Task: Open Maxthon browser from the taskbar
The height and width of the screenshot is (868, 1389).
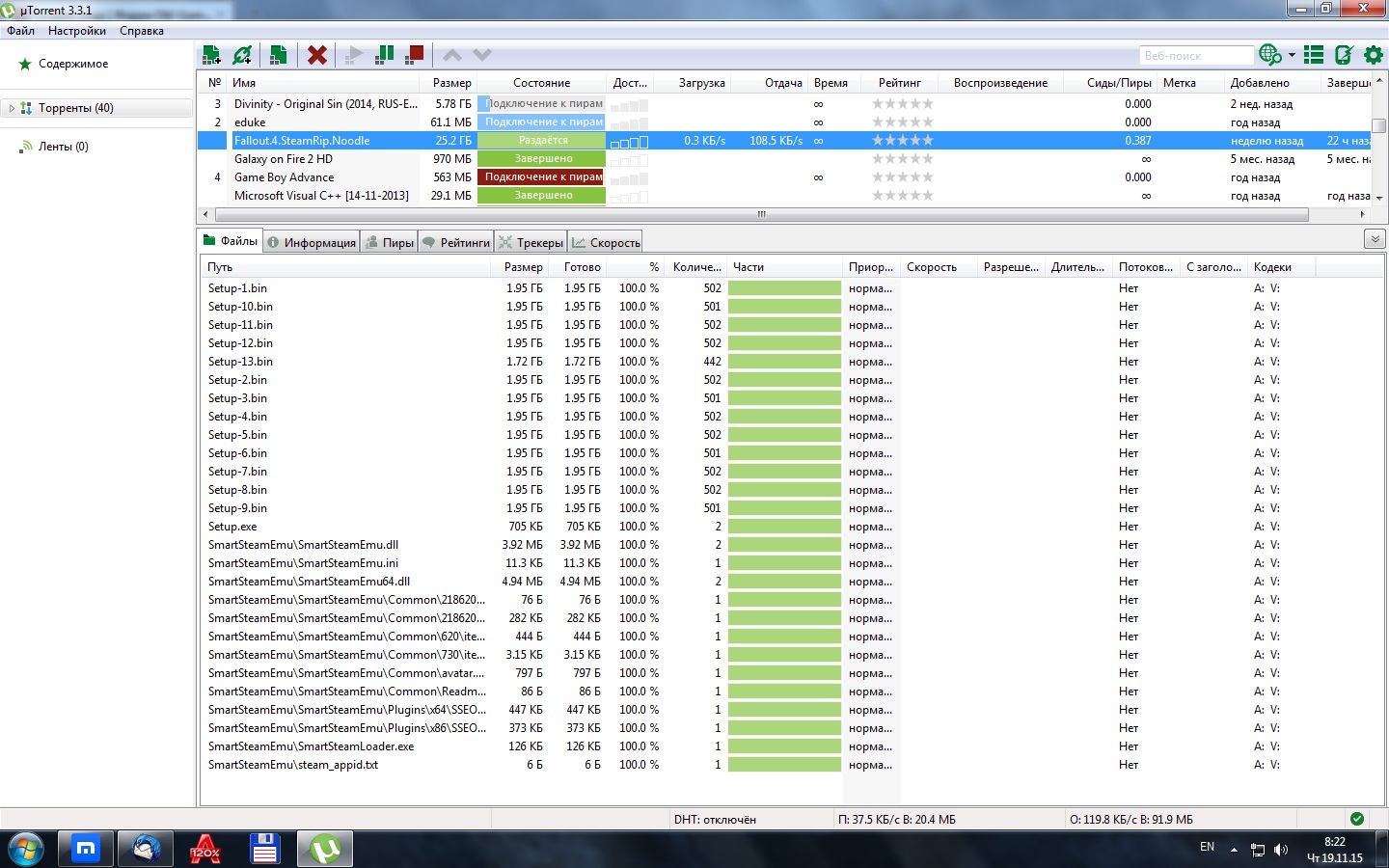Action: 86,850
